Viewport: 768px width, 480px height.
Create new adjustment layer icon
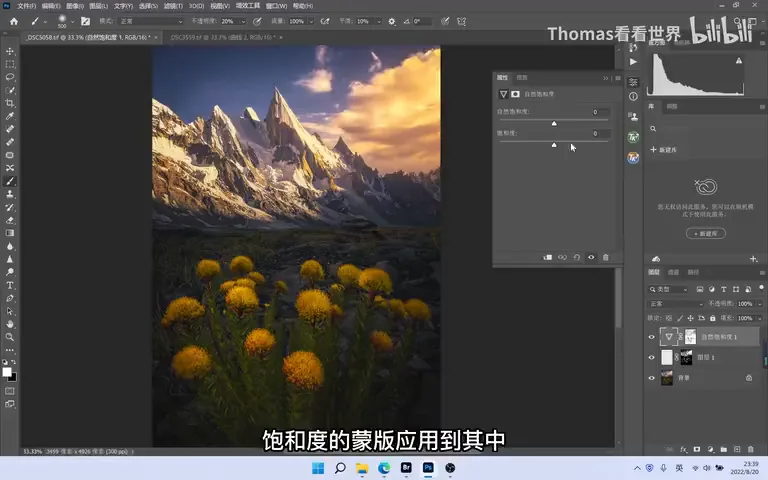pyautogui.click(x=710, y=449)
